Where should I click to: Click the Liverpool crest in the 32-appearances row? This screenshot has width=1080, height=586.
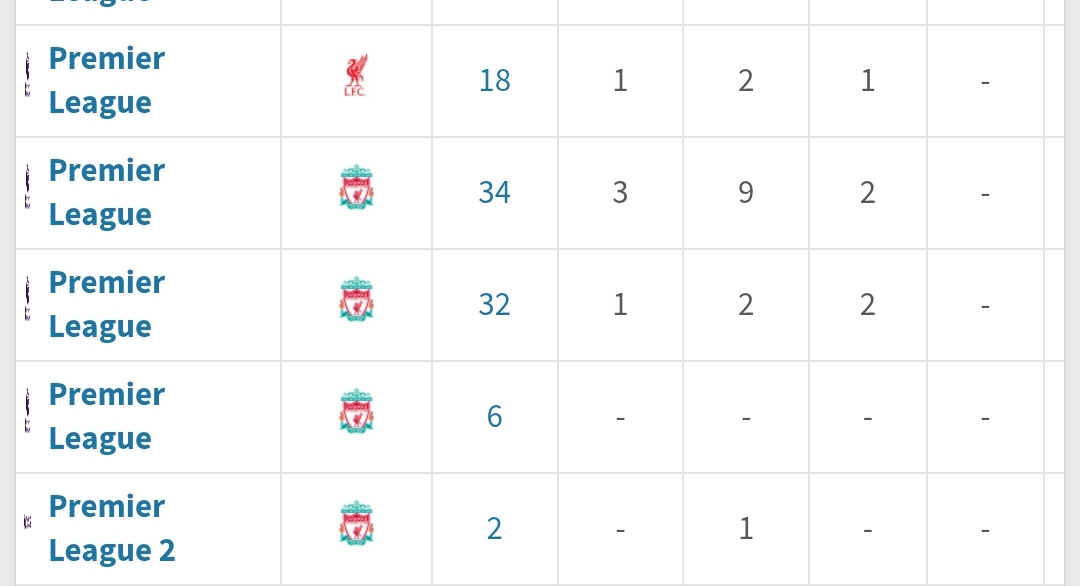356,302
